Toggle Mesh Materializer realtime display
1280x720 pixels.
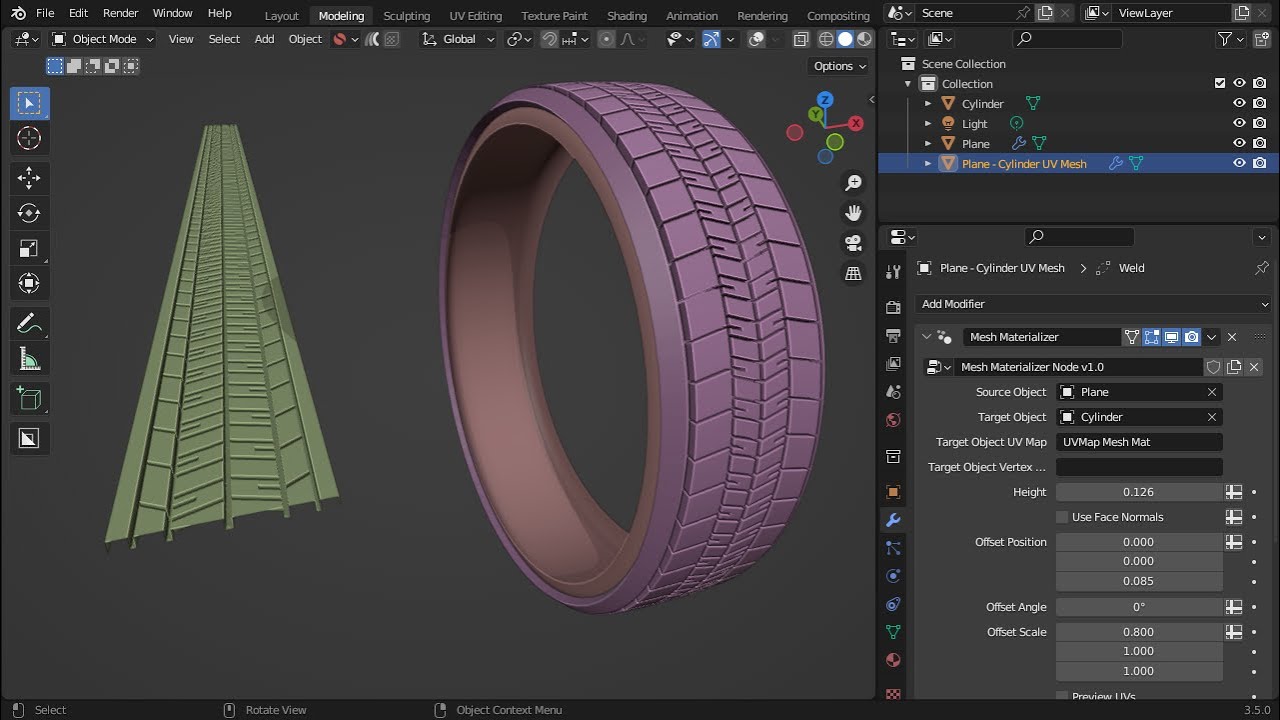pos(1171,337)
